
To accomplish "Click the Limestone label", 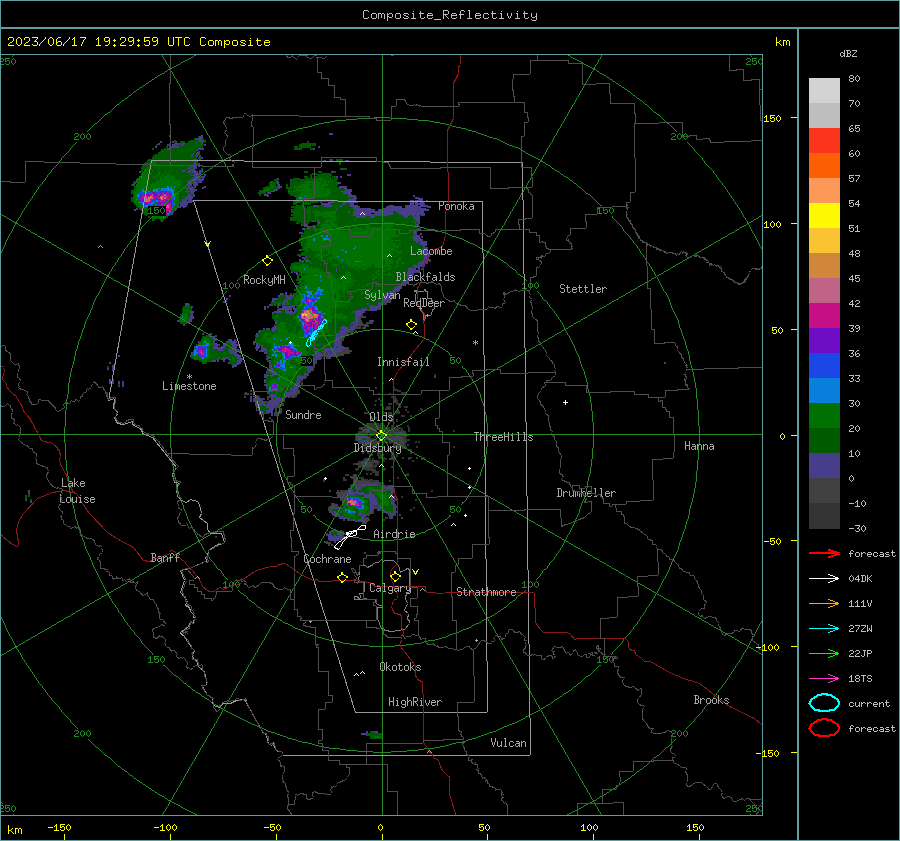I will (189, 386).
